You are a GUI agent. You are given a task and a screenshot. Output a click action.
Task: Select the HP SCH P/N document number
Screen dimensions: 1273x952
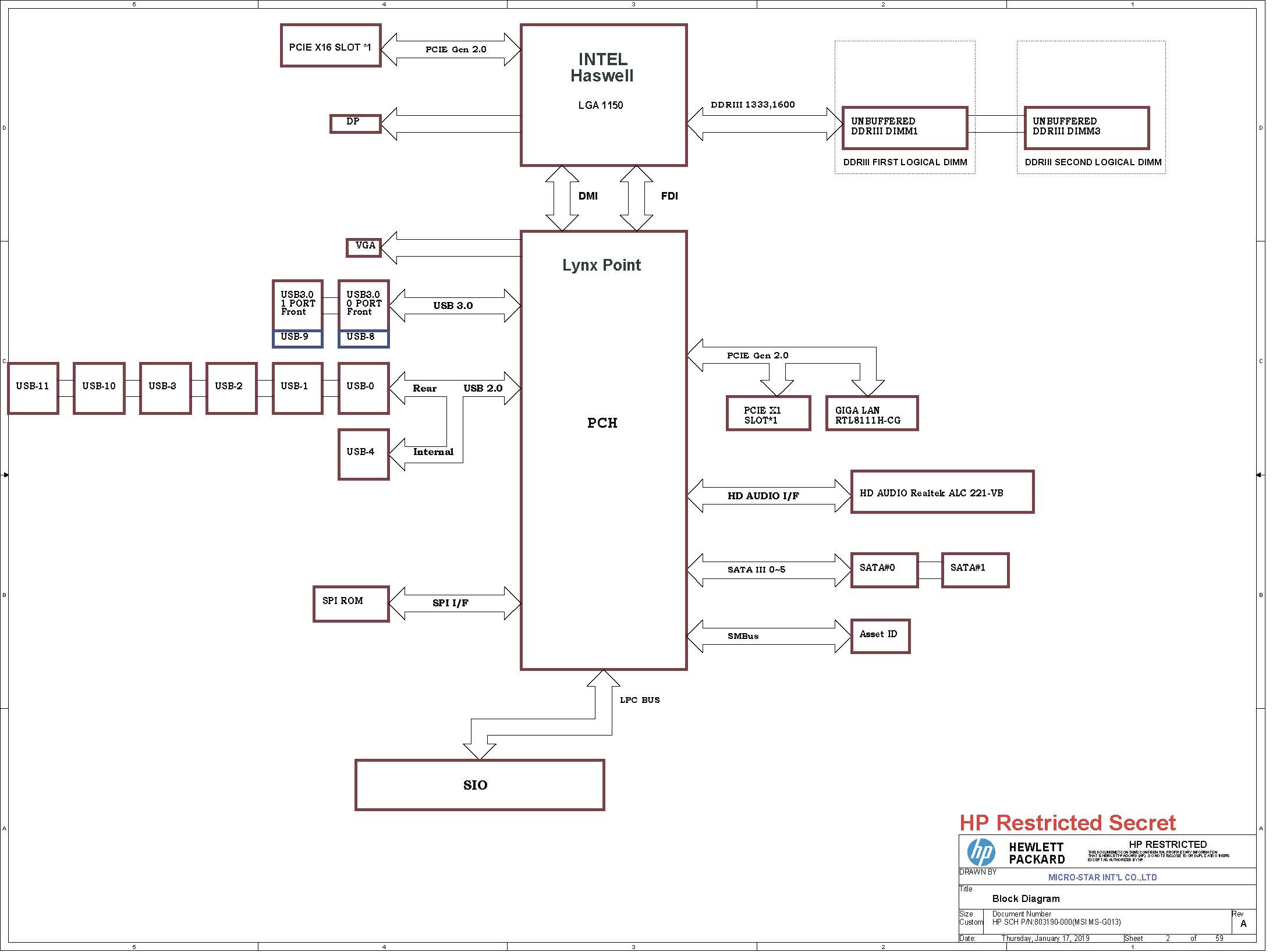click(x=1056, y=922)
